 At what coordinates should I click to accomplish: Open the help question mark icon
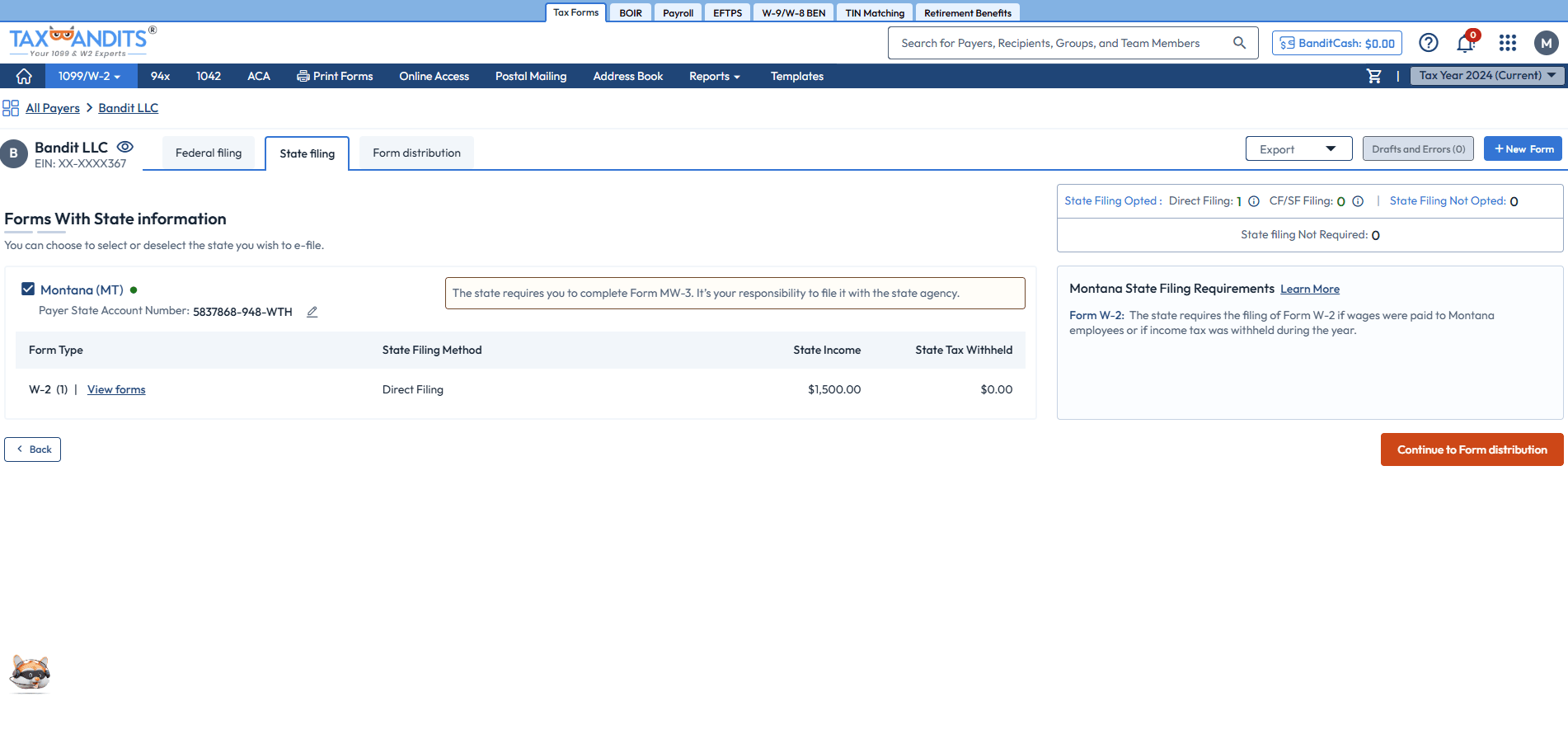point(1429,43)
